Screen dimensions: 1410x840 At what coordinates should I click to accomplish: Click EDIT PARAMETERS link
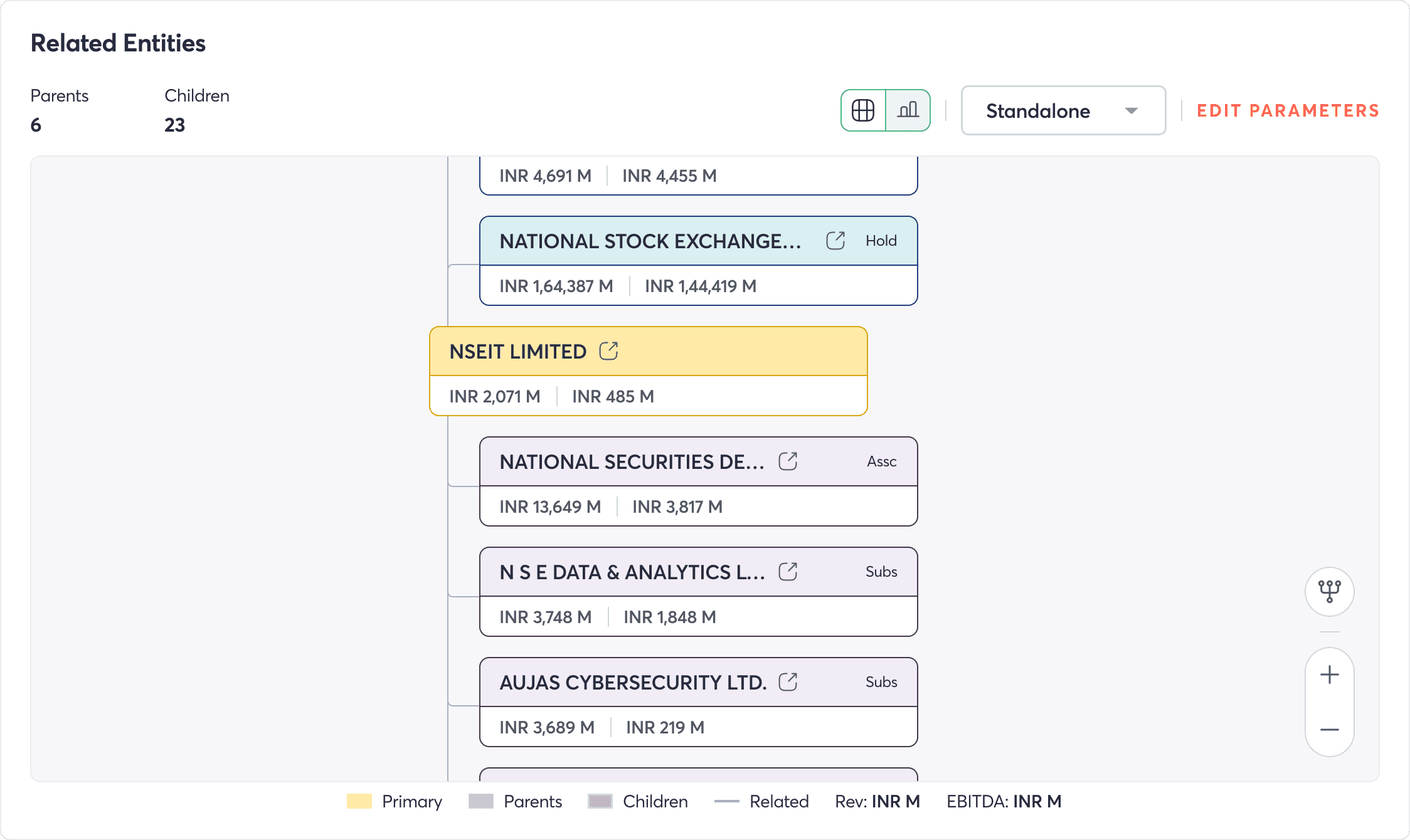click(x=1288, y=110)
